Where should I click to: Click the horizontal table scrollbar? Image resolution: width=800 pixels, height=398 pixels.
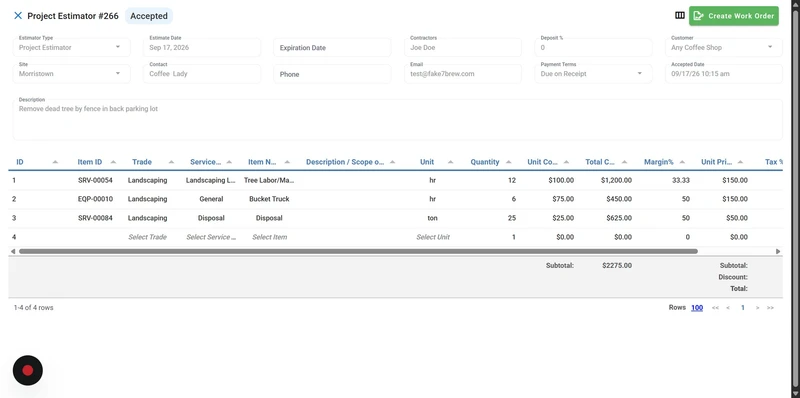[x=358, y=251]
